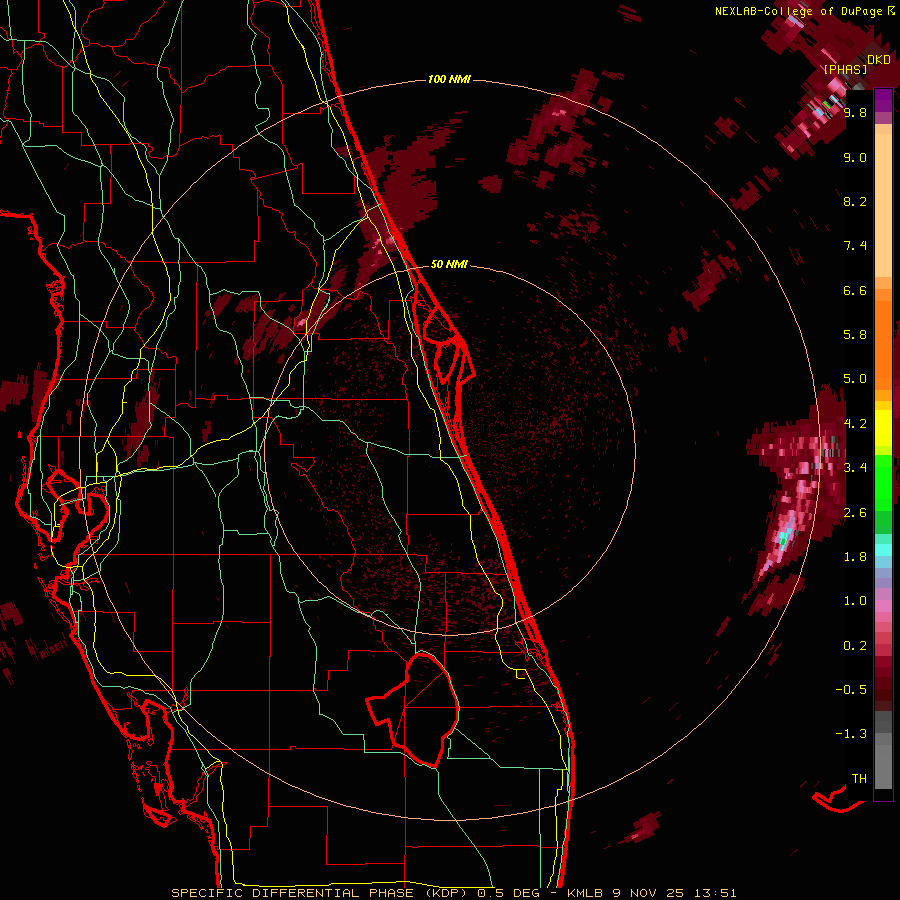This screenshot has width=900, height=900.
Task: Select the 100 NMI range ring label
Action: coord(449,79)
